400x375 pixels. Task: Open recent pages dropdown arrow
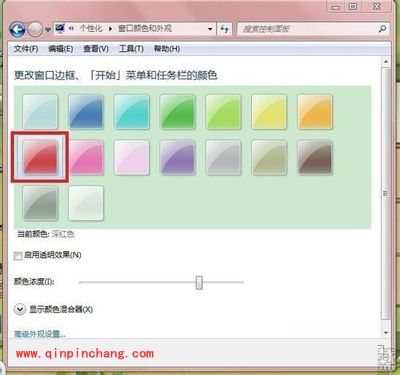point(48,30)
